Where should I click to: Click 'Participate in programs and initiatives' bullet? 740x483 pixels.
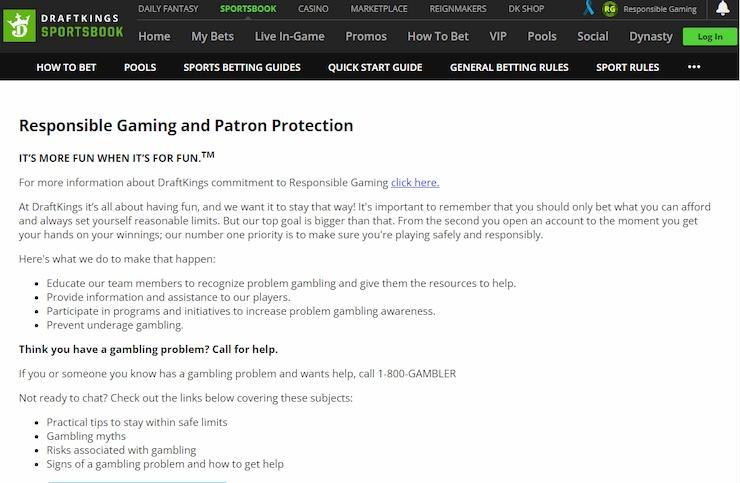point(241,311)
